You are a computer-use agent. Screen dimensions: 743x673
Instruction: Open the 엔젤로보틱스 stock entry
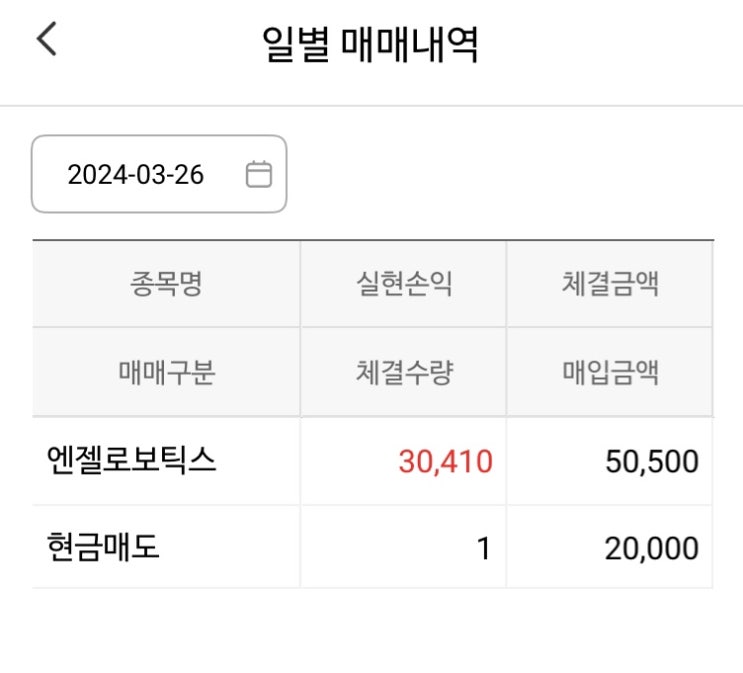coord(132,461)
